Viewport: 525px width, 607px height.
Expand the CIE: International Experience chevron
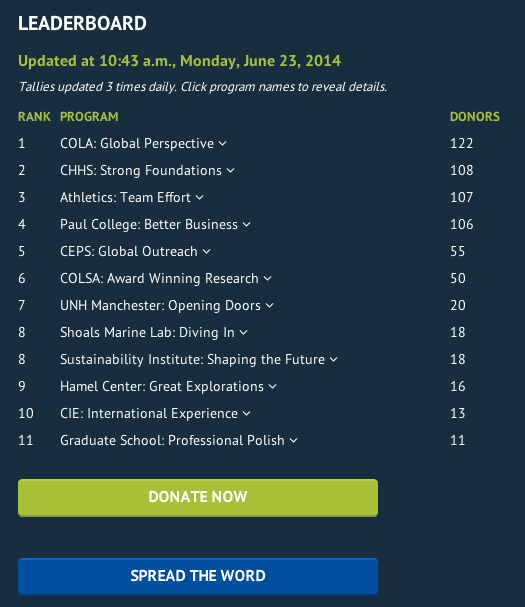coord(247,414)
